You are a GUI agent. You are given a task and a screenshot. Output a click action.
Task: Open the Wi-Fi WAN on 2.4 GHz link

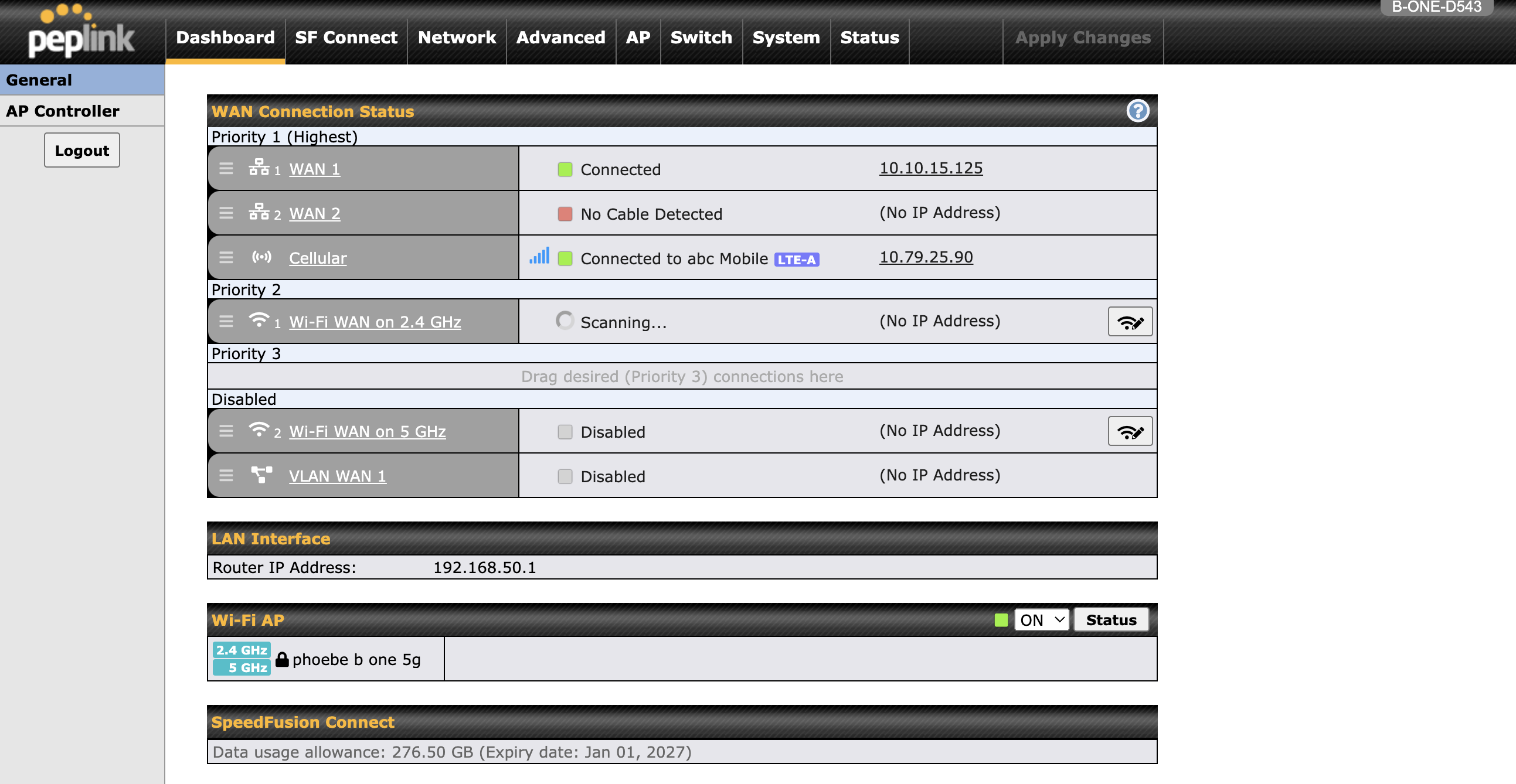coord(375,322)
